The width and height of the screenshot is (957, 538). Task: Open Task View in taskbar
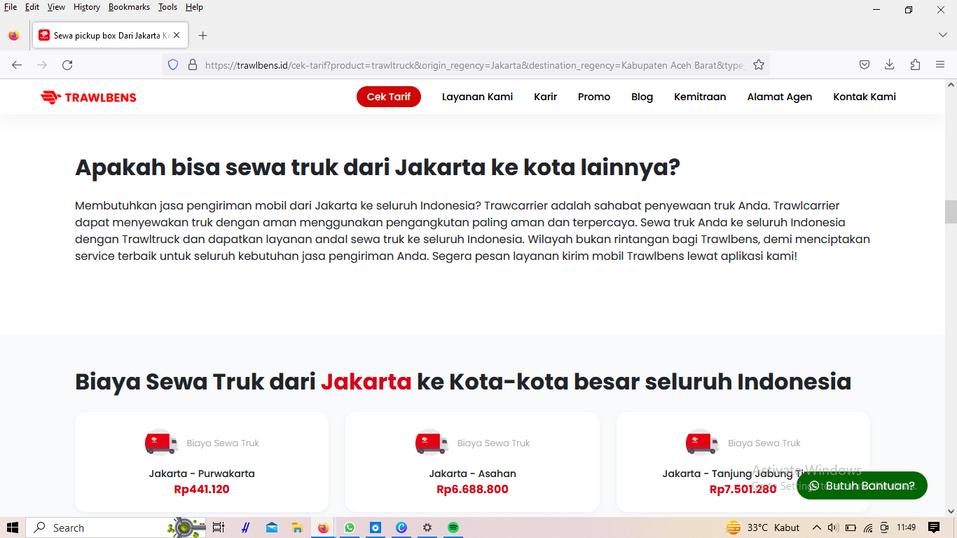(218, 528)
